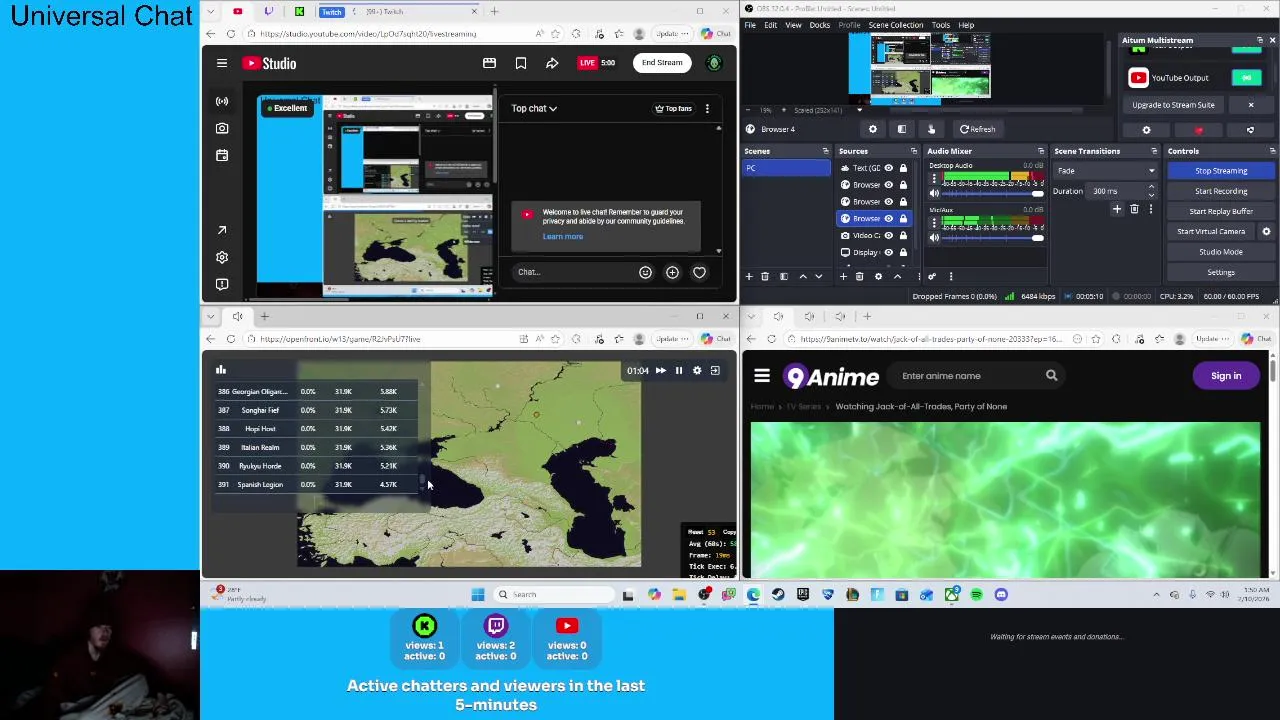Click End Stream button
This screenshot has width=1280, height=720.
[662, 63]
